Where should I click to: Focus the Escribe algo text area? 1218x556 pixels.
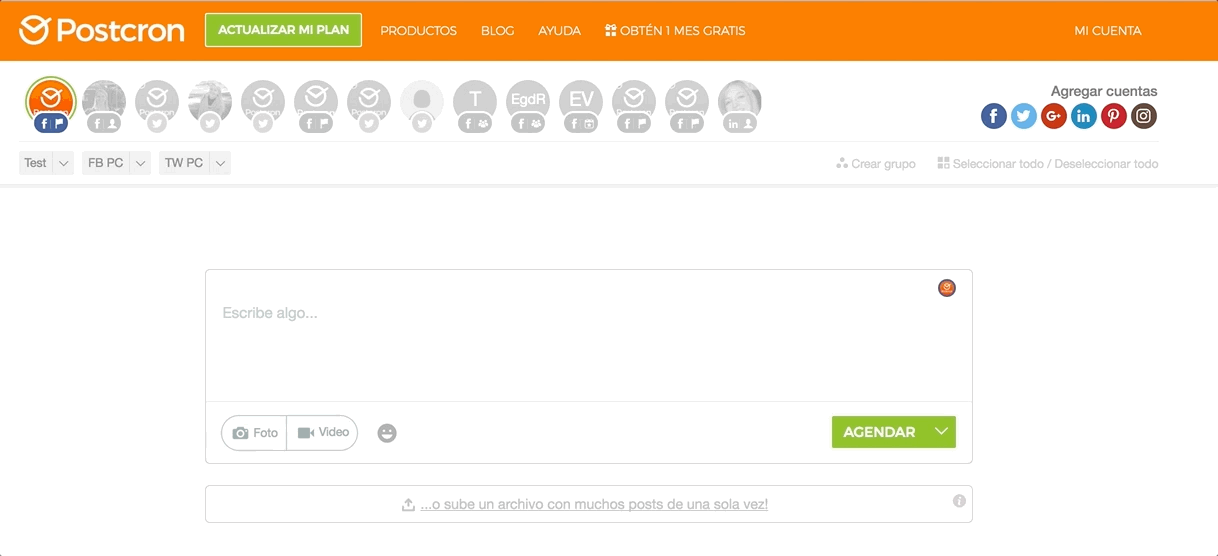[x=588, y=340]
